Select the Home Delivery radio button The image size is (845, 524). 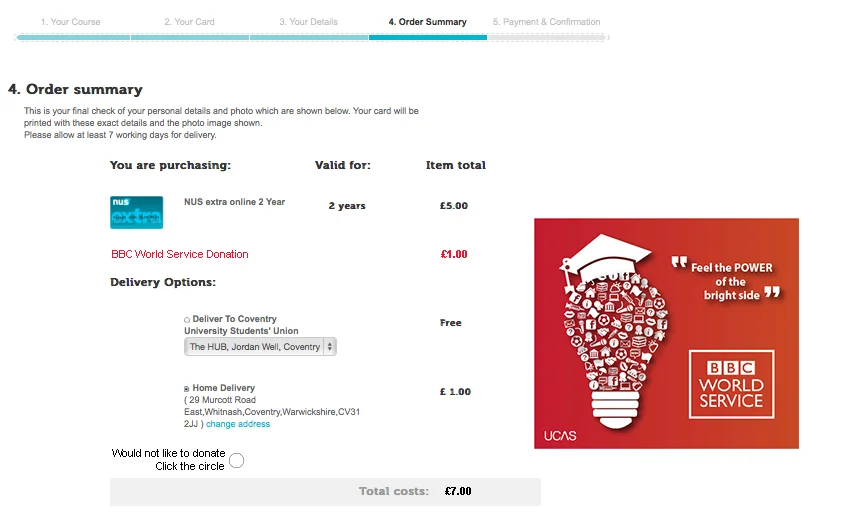[x=186, y=389]
